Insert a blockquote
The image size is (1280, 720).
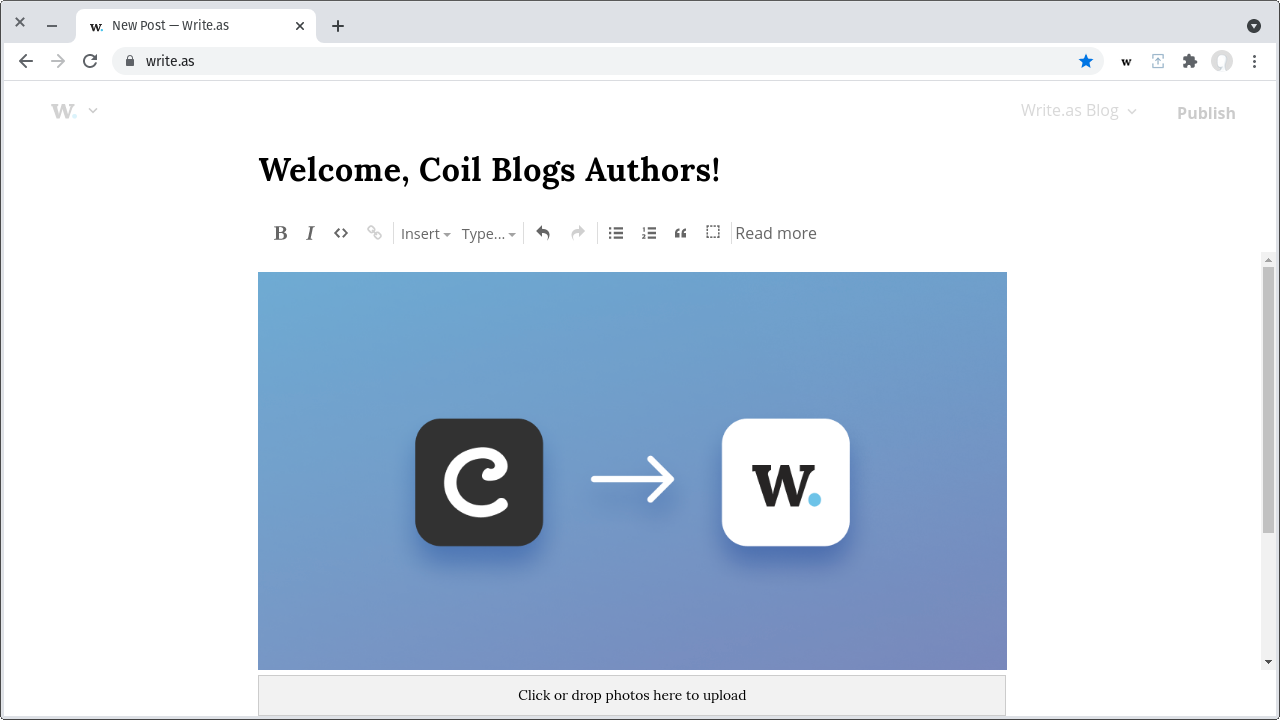(x=680, y=232)
